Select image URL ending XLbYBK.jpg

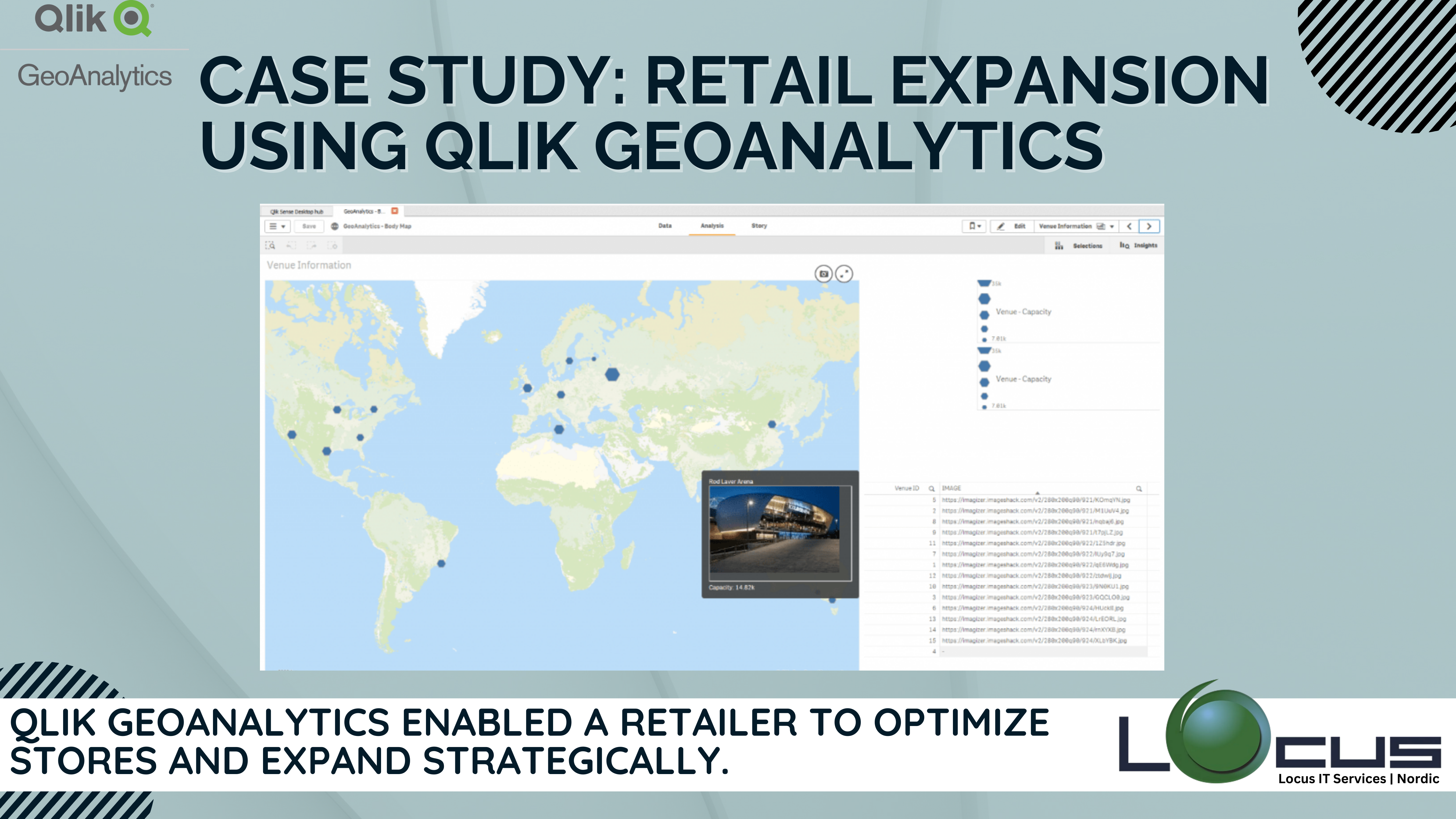pyautogui.click(x=1034, y=640)
